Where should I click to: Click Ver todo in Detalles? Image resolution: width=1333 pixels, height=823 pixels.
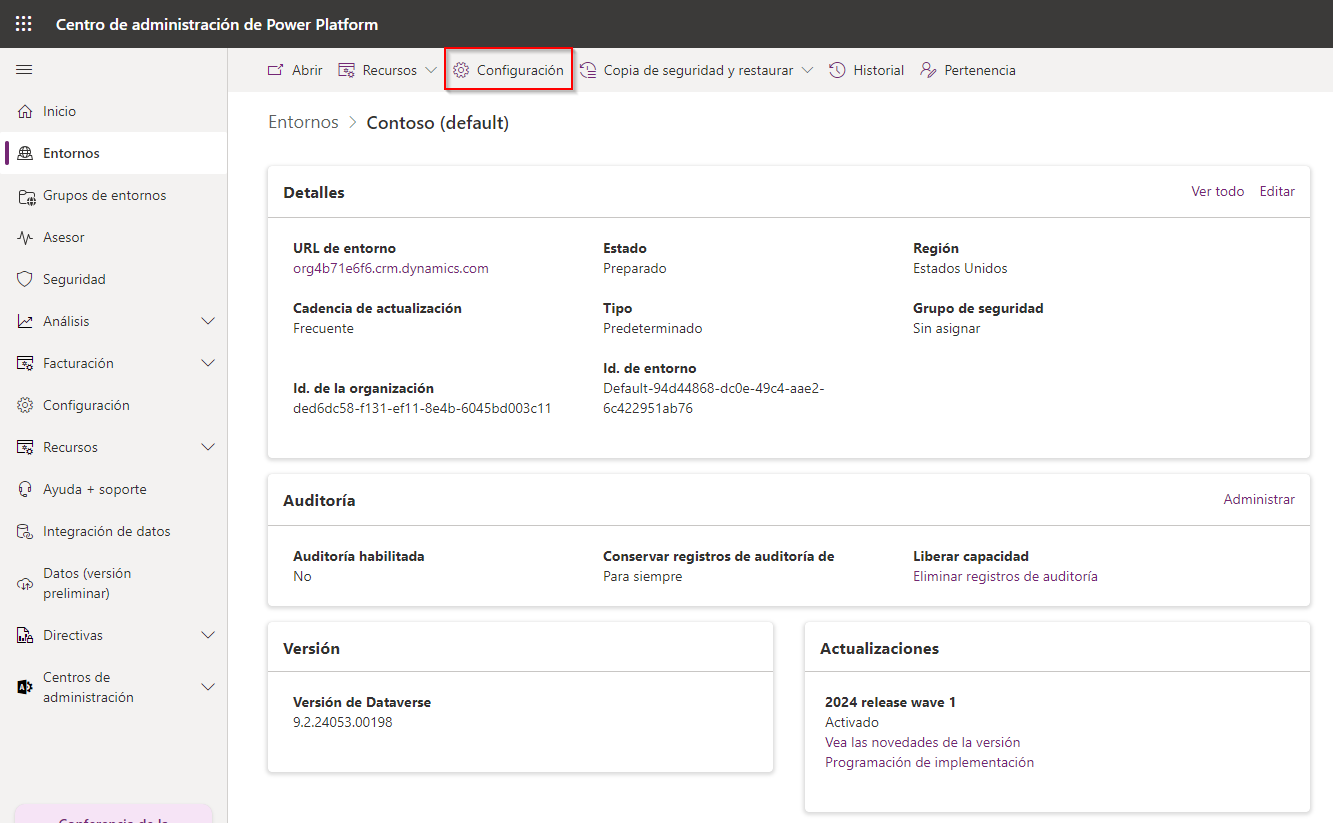point(1218,191)
